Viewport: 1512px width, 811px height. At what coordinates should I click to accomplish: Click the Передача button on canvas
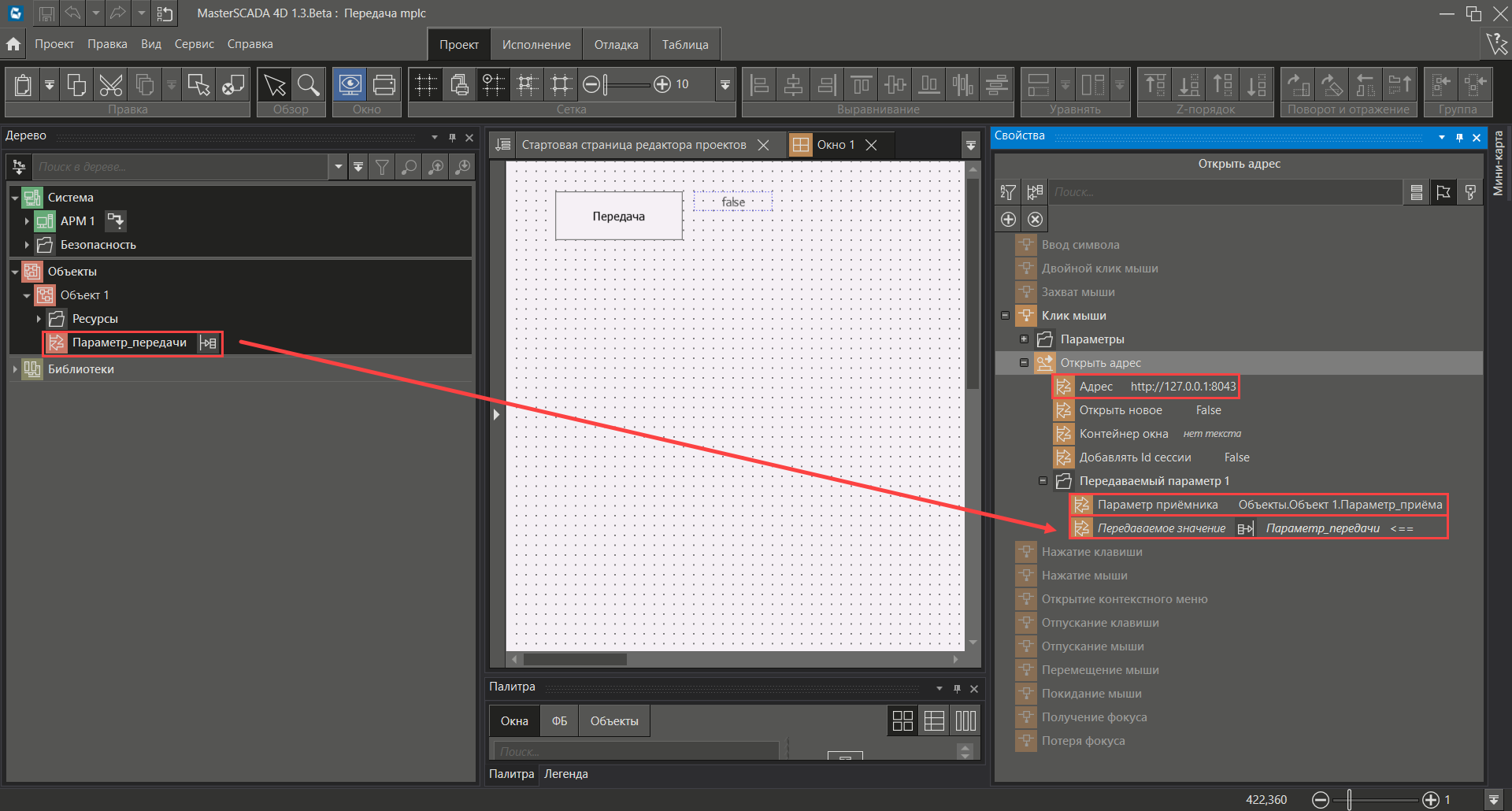coord(618,217)
